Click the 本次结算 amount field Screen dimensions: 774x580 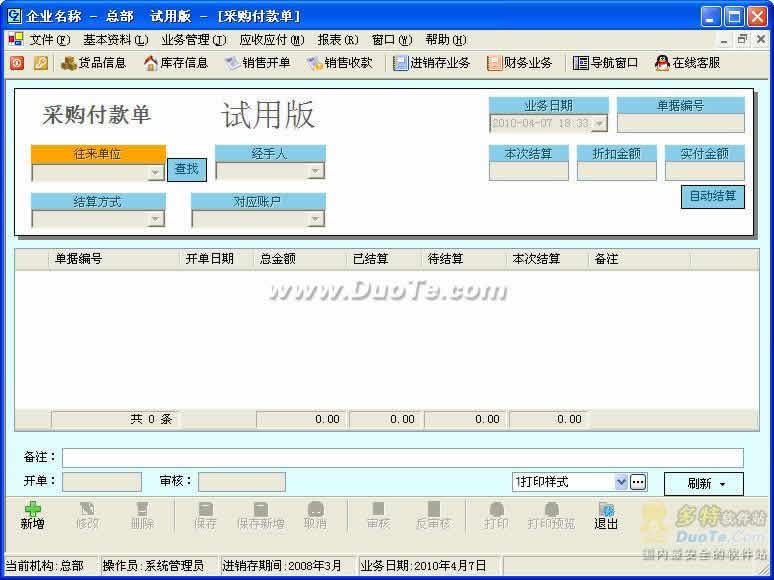[529, 171]
